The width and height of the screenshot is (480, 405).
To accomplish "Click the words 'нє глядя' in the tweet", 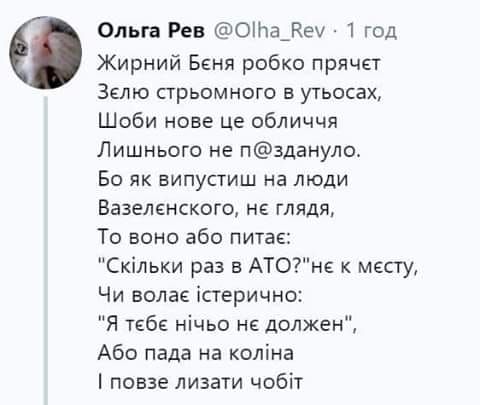I will coord(290,209).
